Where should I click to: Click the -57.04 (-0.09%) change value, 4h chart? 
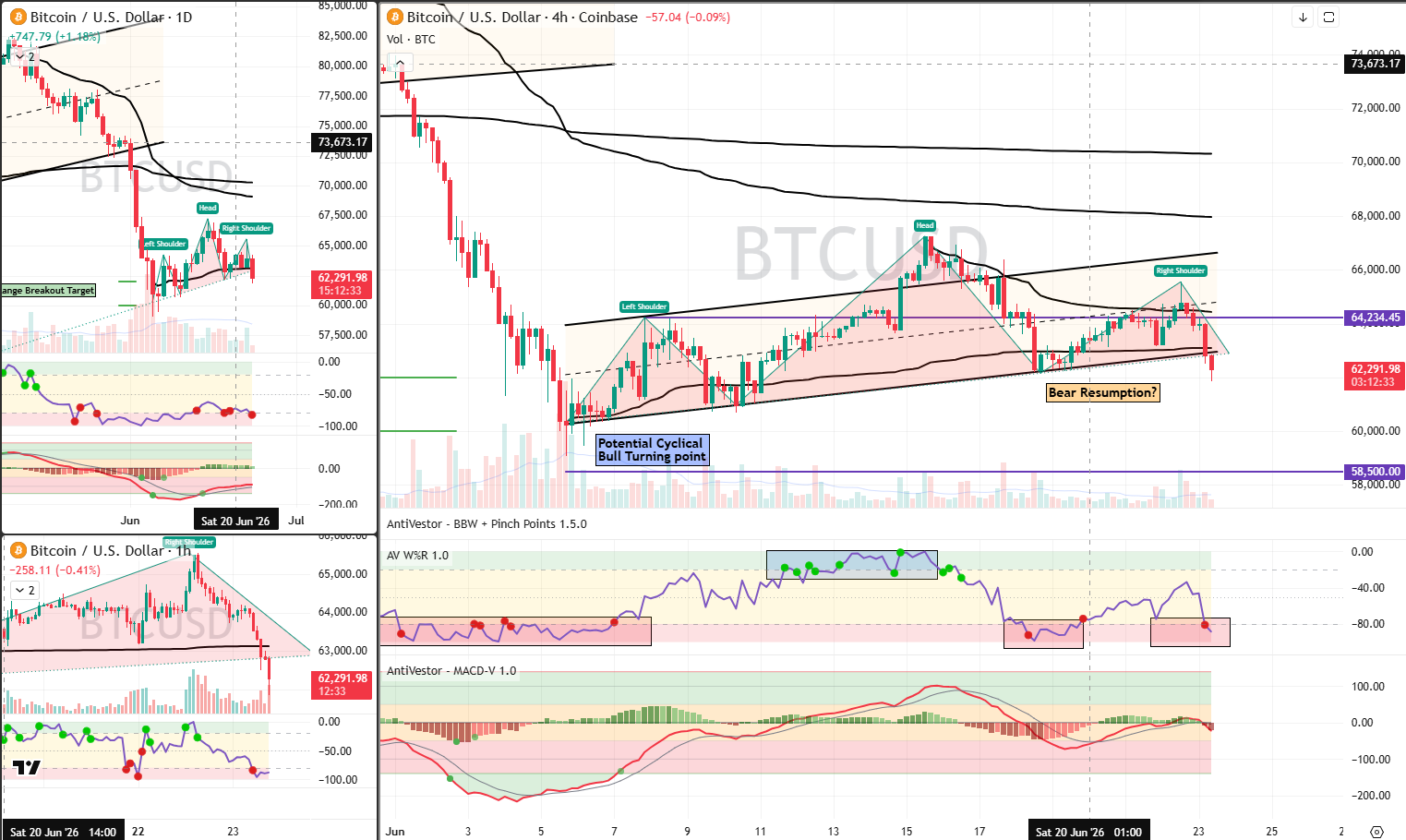(x=687, y=17)
